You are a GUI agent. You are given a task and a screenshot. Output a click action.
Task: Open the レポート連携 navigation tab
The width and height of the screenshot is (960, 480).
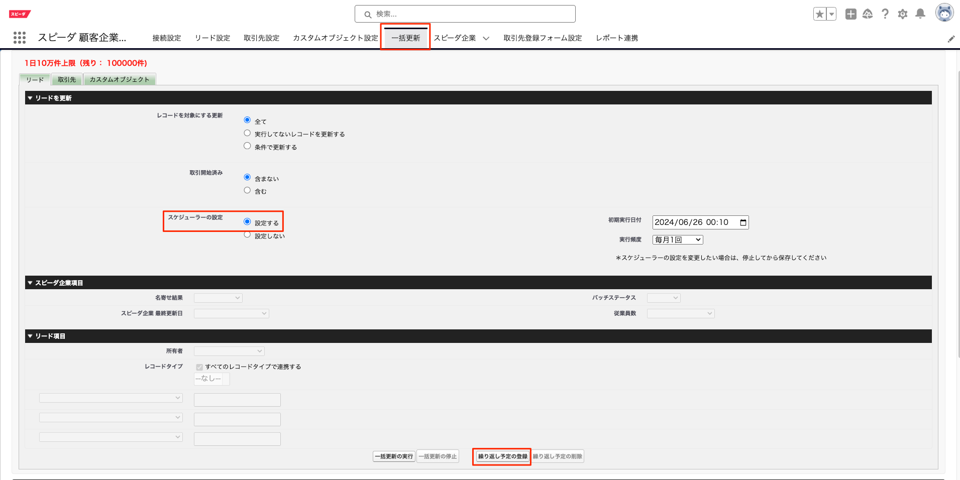point(616,39)
